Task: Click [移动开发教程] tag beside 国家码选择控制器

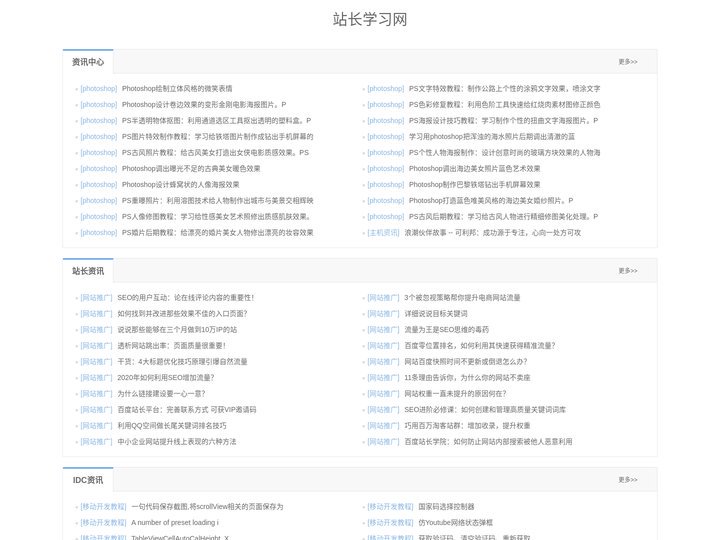Action: (390, 506)
